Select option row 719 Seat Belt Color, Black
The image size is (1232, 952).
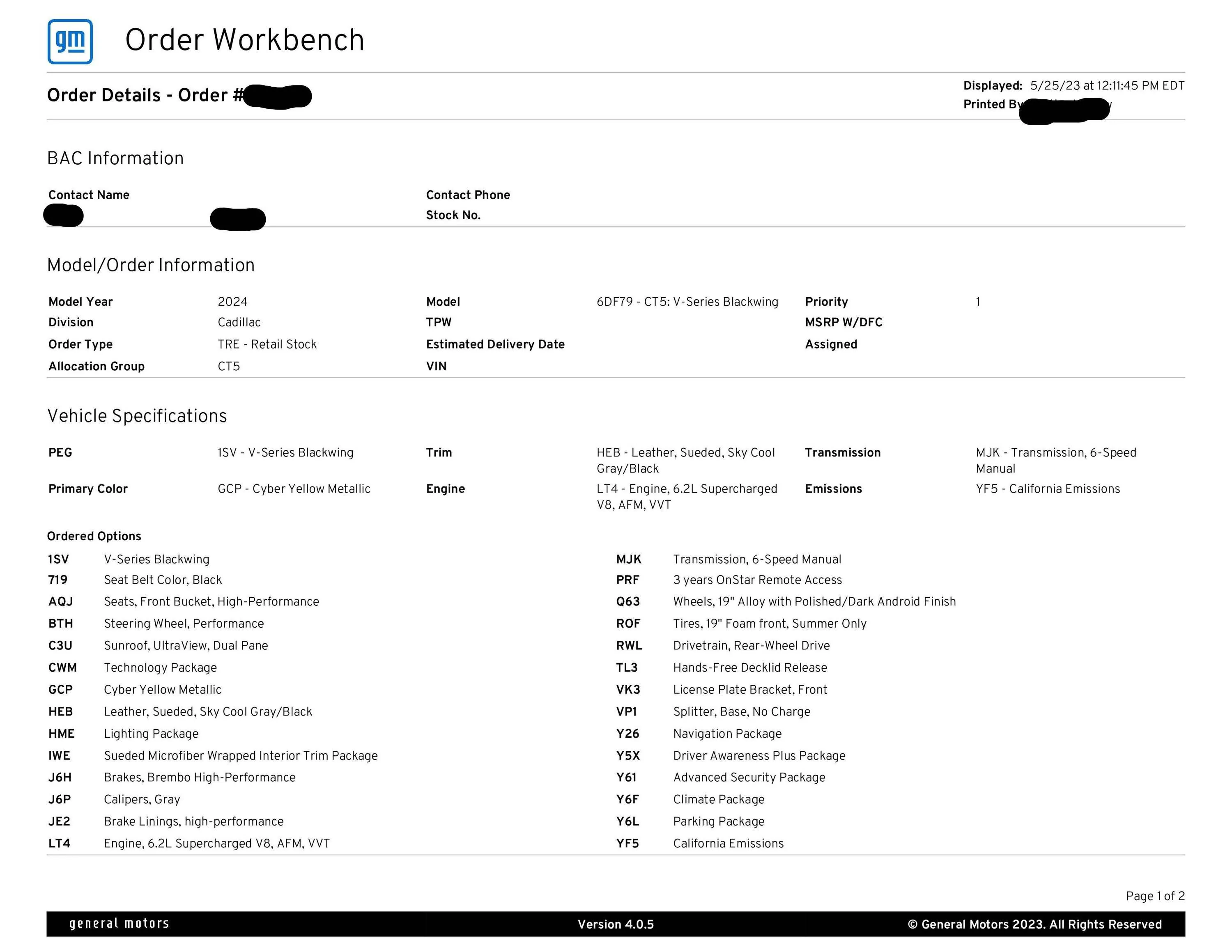(x=135, y=580)
